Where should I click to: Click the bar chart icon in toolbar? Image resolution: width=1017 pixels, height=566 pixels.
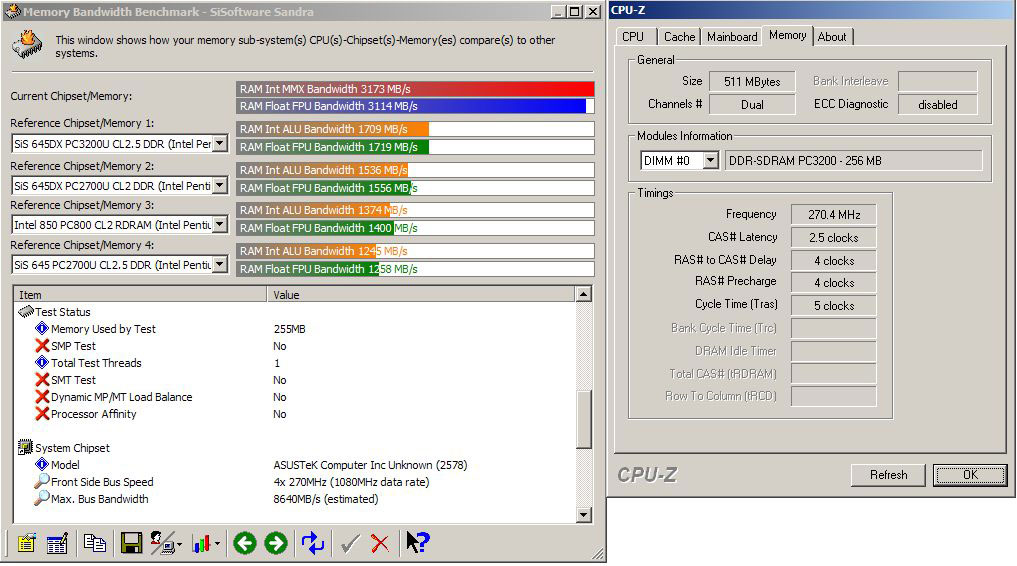click(201, 543)
